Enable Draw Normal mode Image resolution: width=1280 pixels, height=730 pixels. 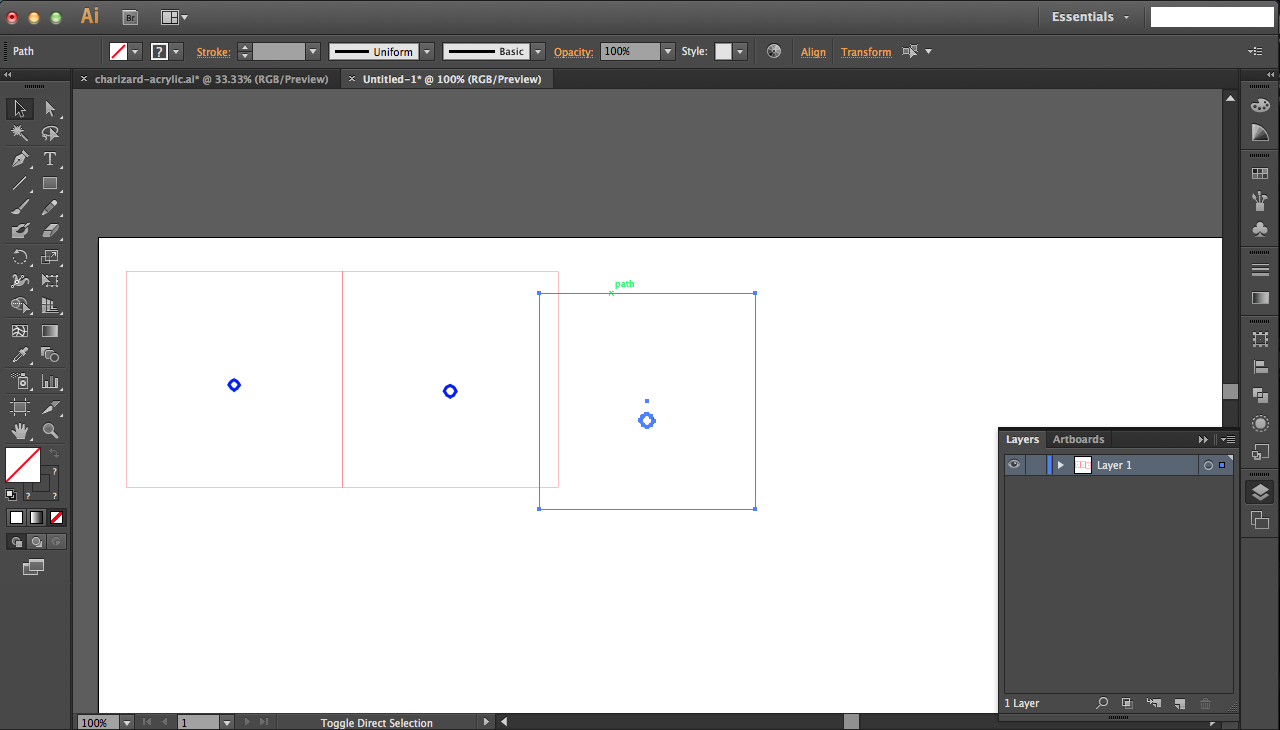(16, 541)
